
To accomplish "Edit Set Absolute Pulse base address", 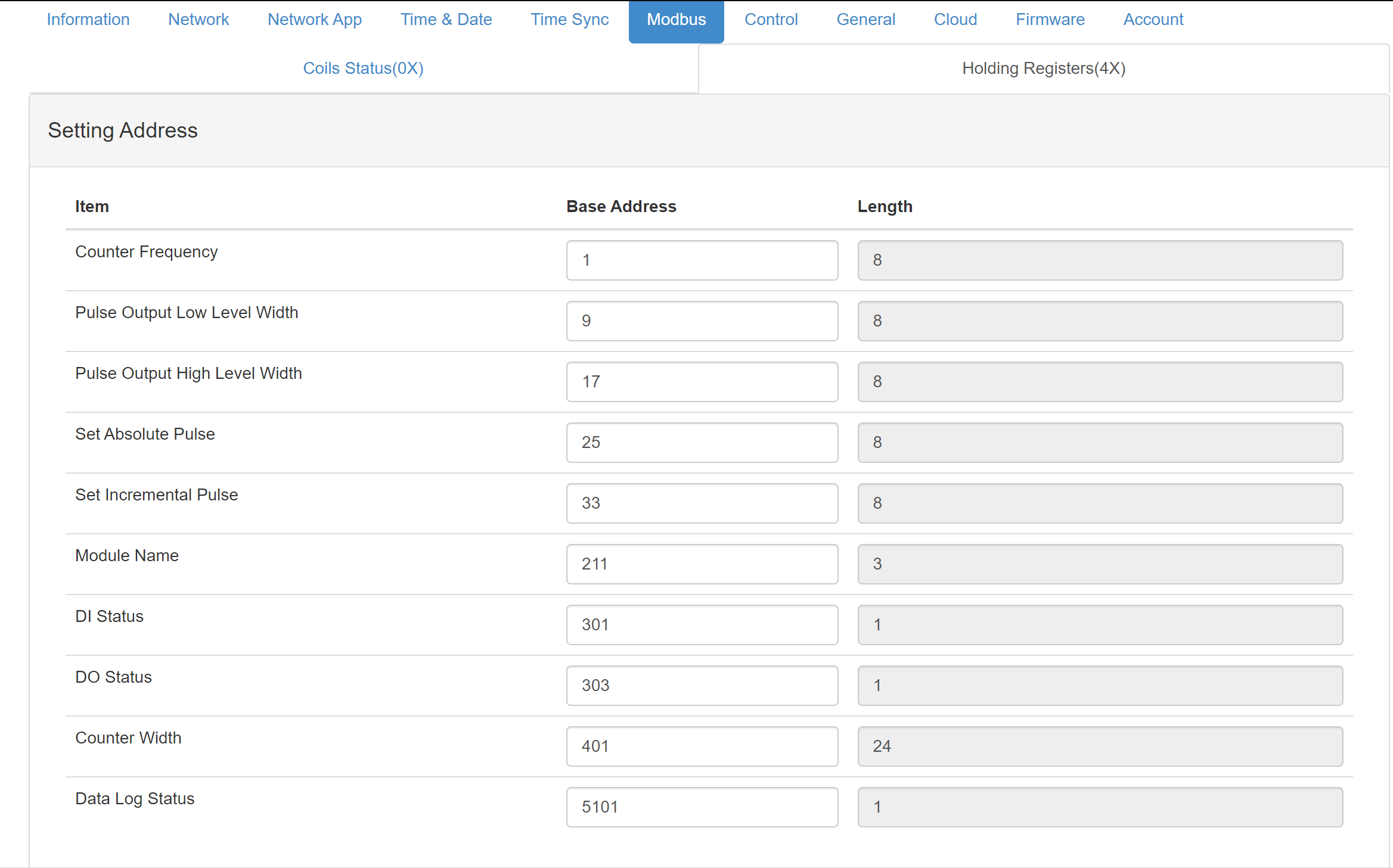I will (702, 443).
